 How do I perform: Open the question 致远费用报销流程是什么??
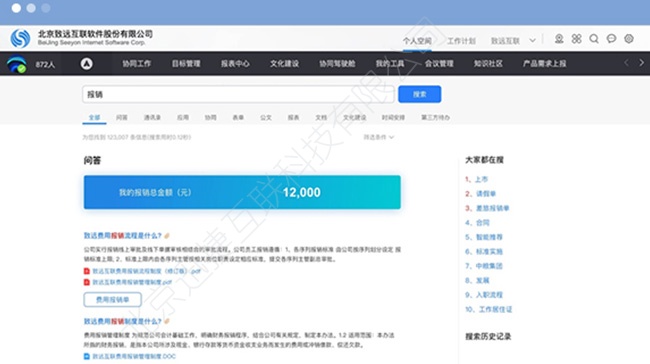122,235
